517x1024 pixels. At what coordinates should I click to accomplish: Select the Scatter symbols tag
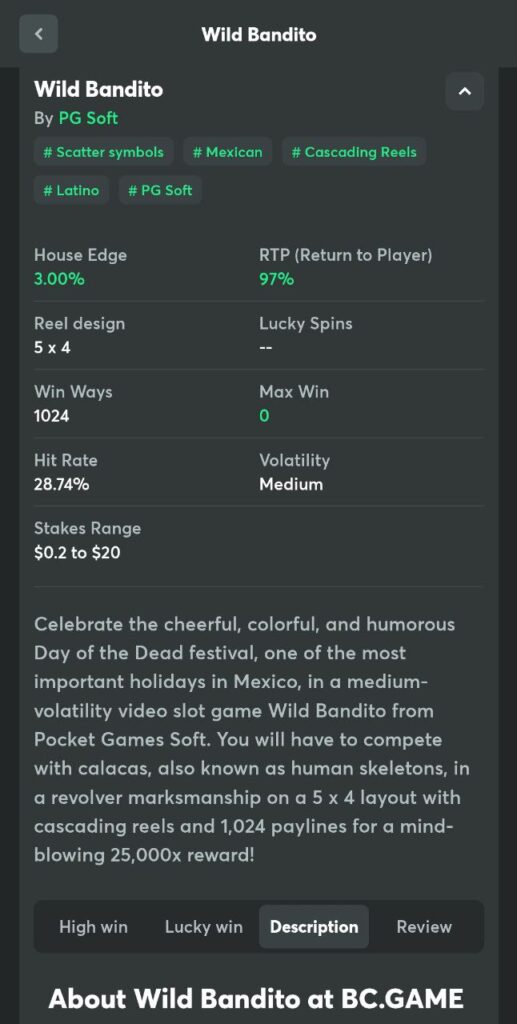coord(104,152)
